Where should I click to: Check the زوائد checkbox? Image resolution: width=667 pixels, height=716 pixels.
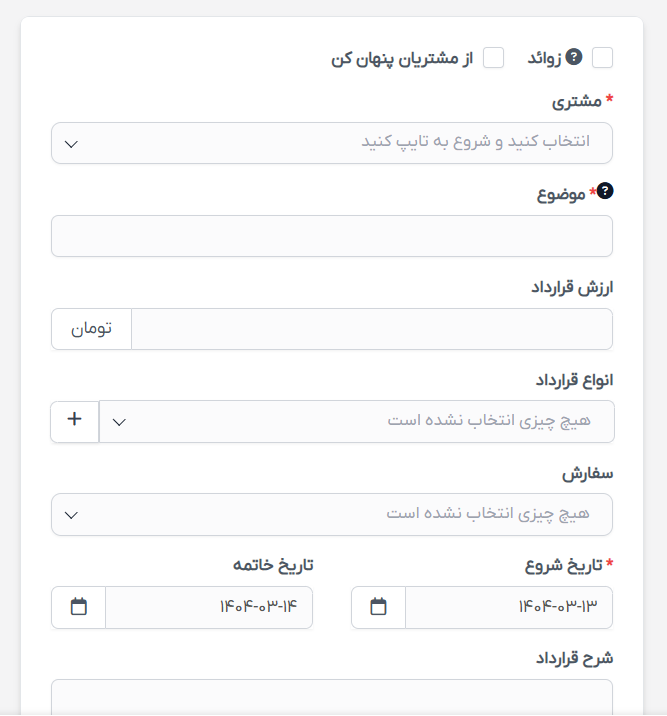coord(602,58)
